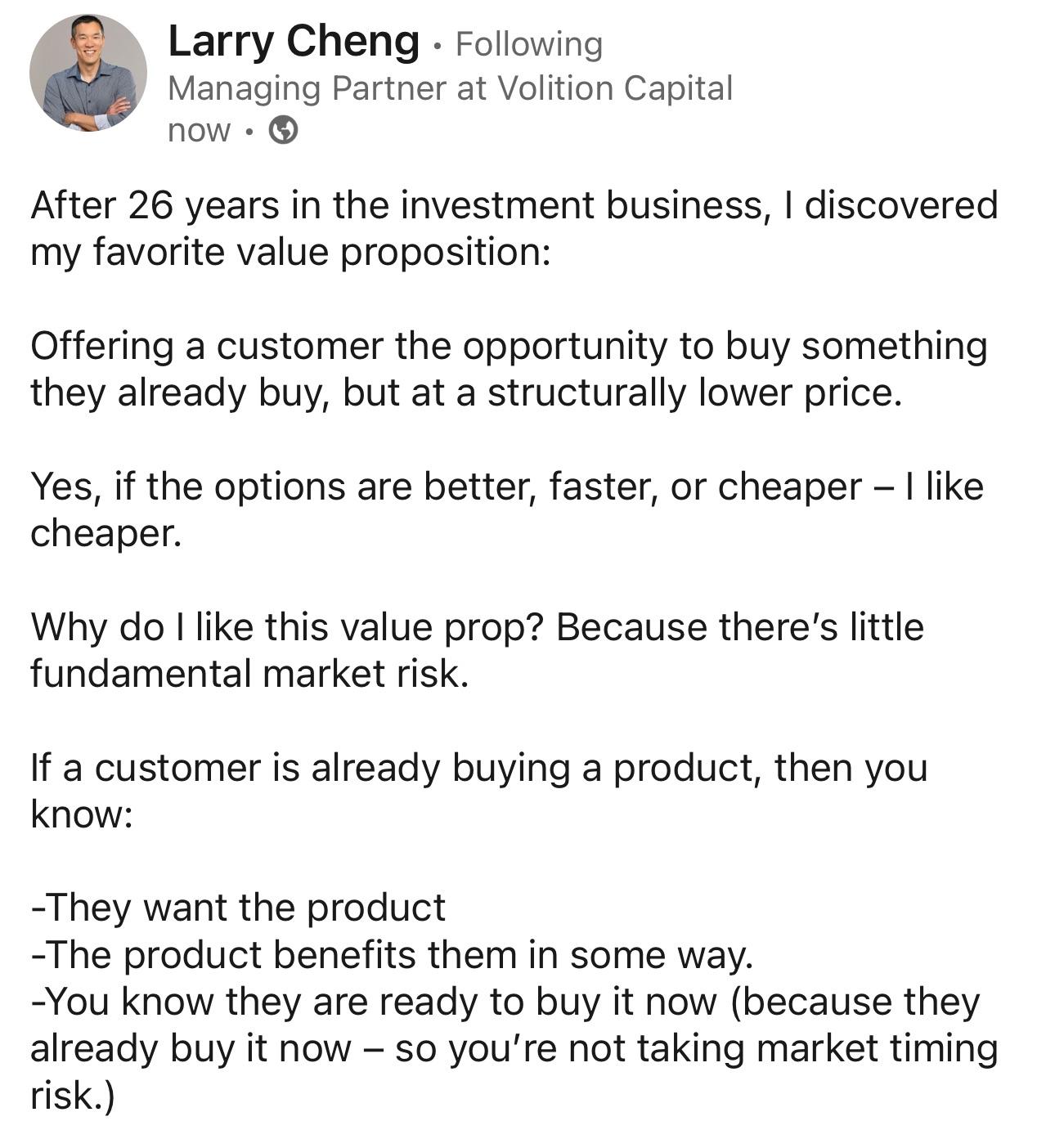Click the line mentioning 'better, faster, or cheaper'
Screen dimensions: 1055x1148
[507, 488]
